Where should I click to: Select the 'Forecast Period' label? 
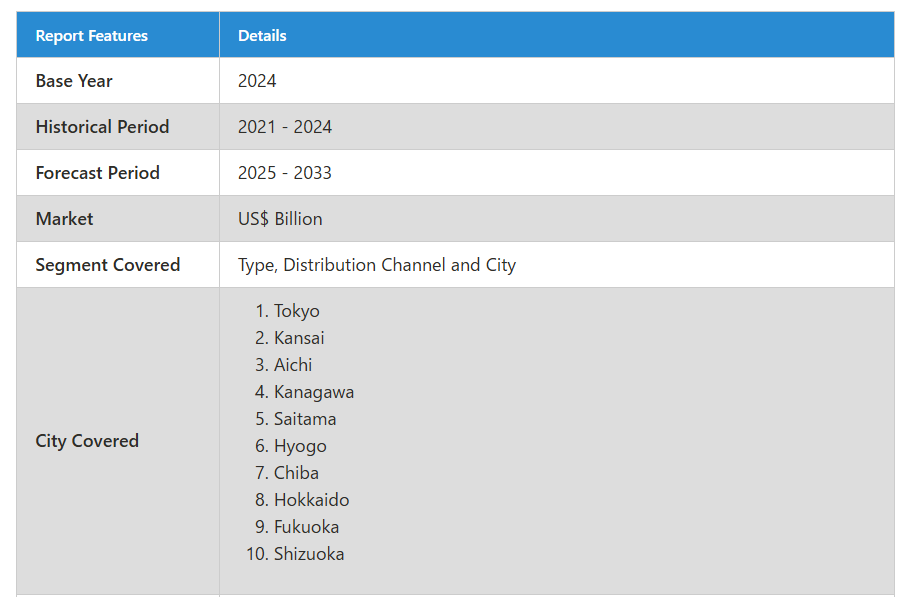click(x=97, y=173)
